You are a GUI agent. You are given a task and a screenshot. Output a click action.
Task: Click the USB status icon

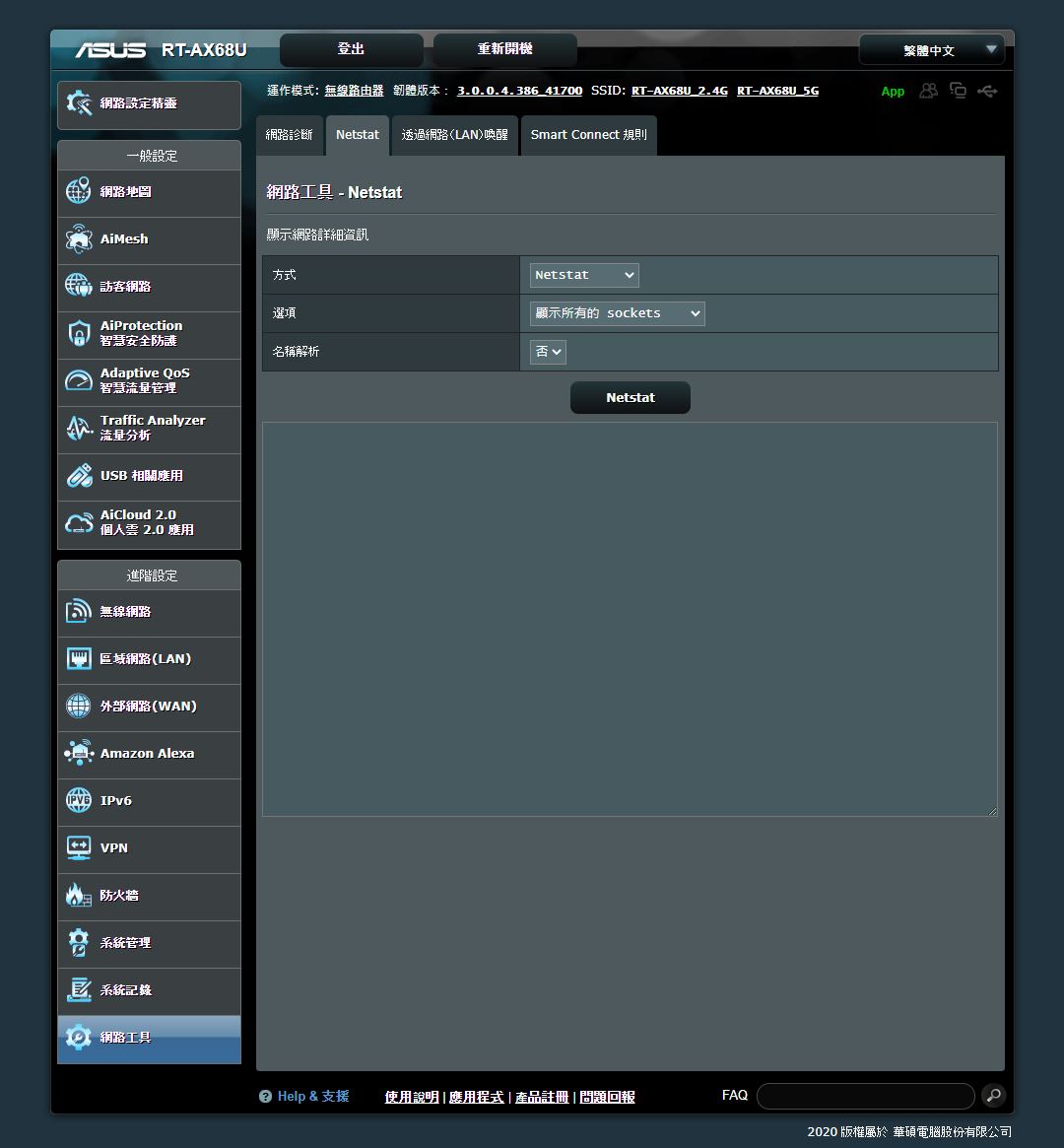[x=987, y=91]
